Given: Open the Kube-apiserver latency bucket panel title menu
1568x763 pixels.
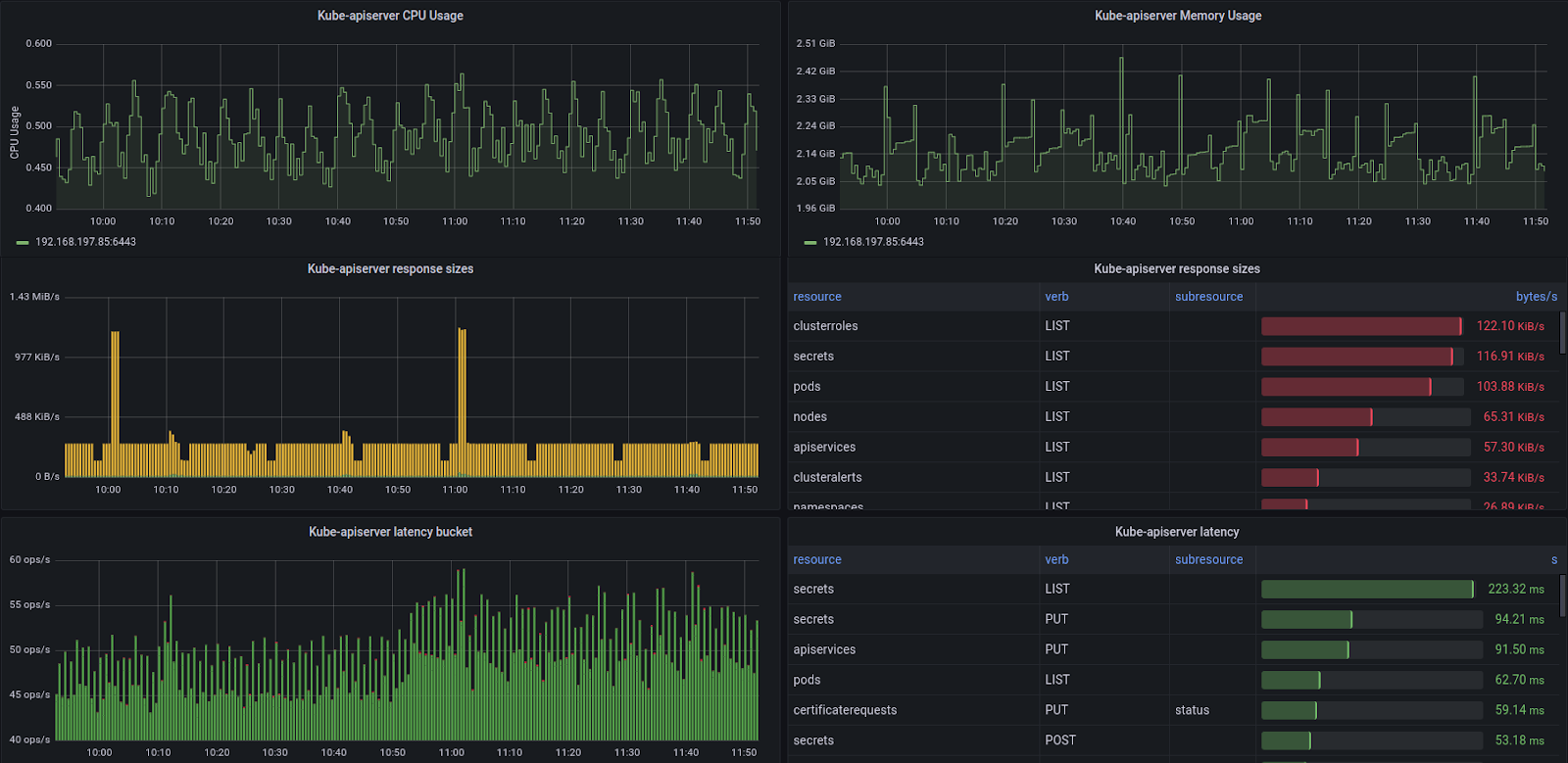Looking at the screenshot, I should (x=390, y=532).
